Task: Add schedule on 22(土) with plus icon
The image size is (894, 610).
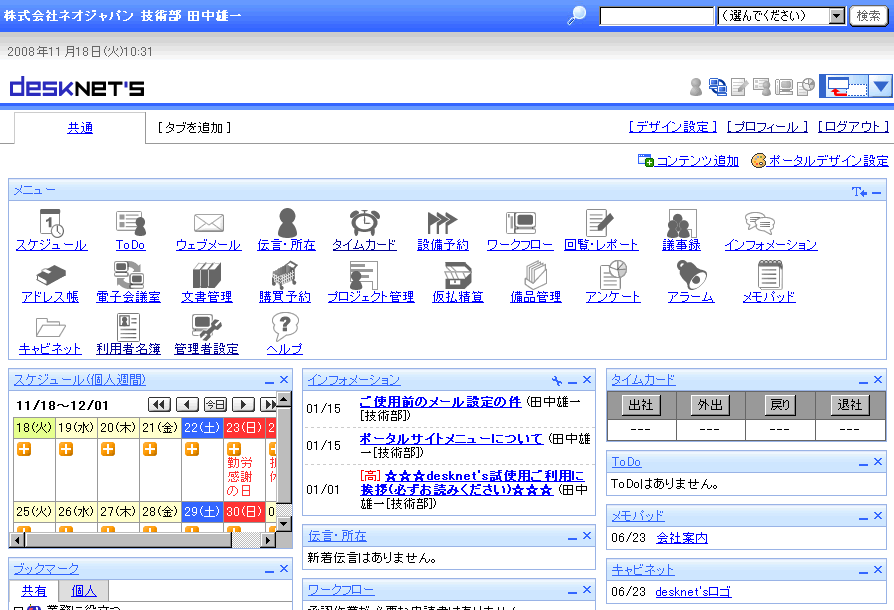Action: [192, 449]
